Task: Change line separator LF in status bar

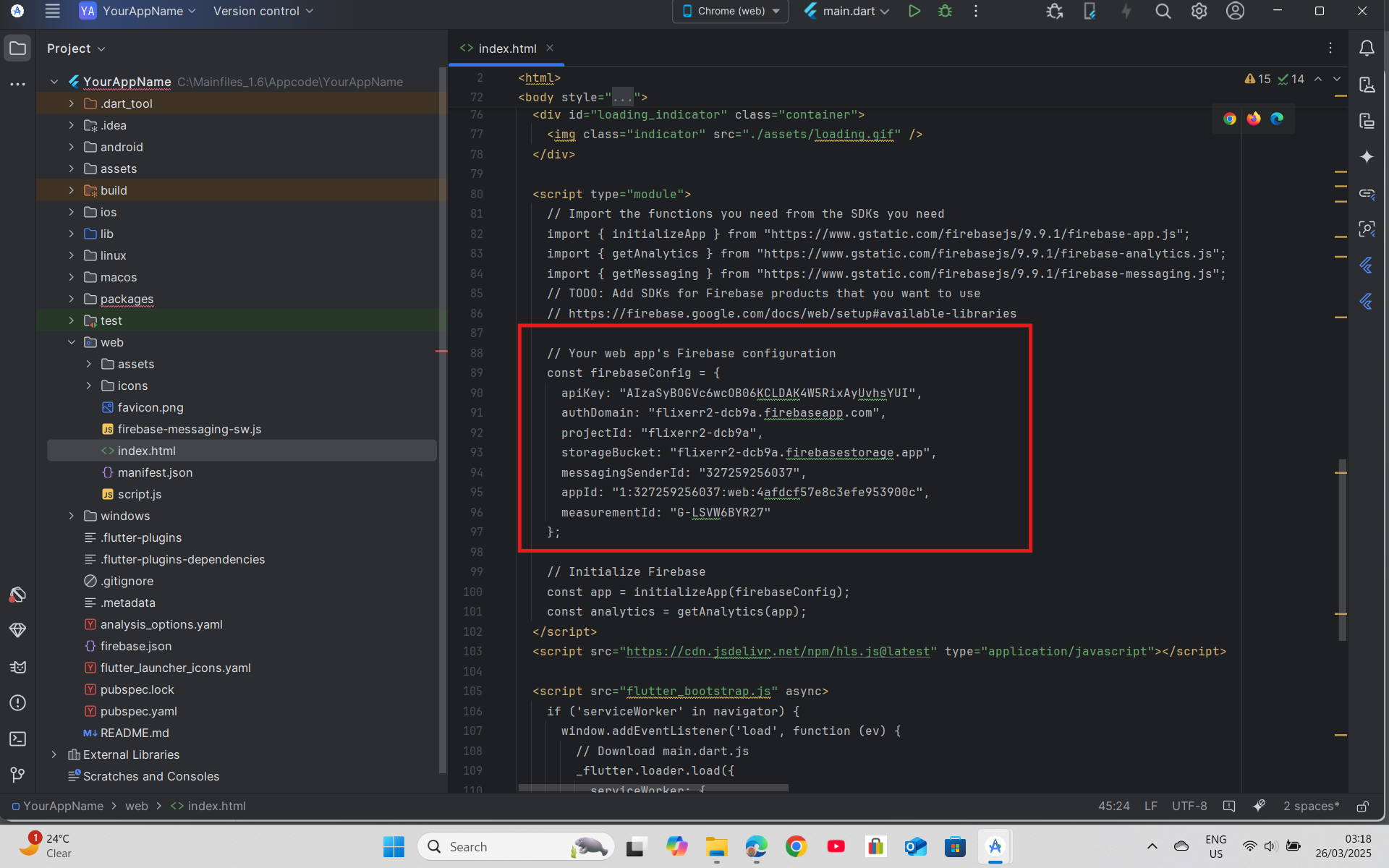Action: click(1150, 806)
